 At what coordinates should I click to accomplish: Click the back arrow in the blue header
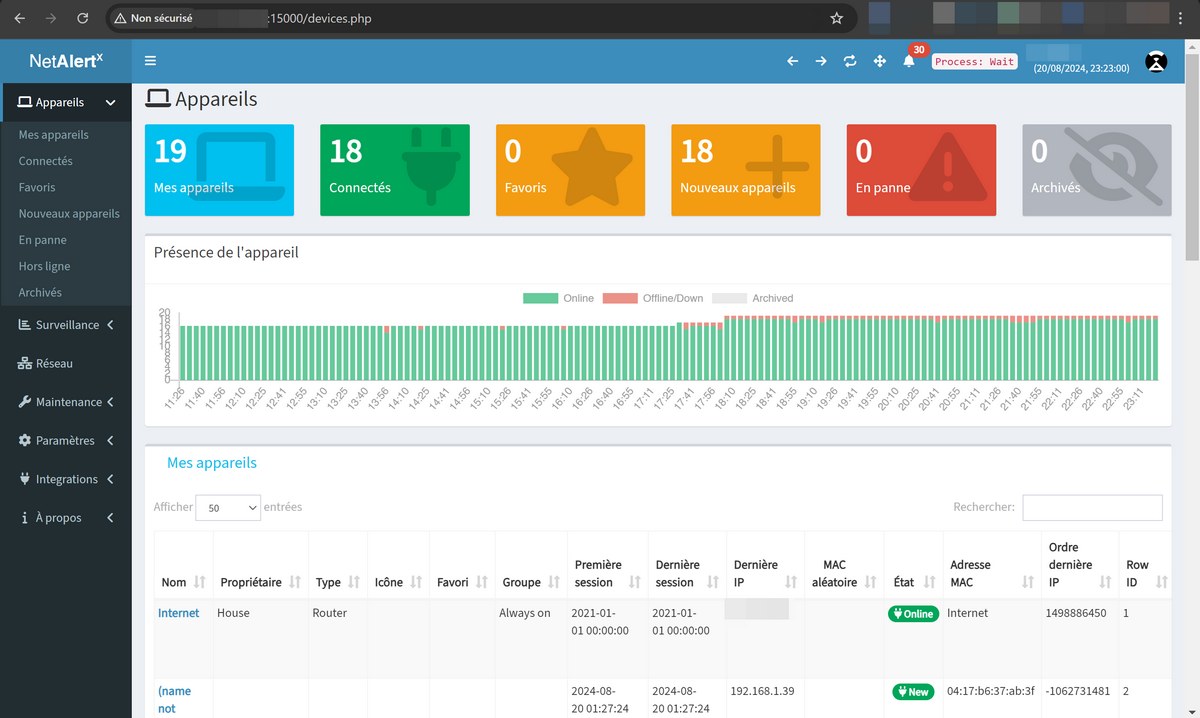tap(792, 61)
